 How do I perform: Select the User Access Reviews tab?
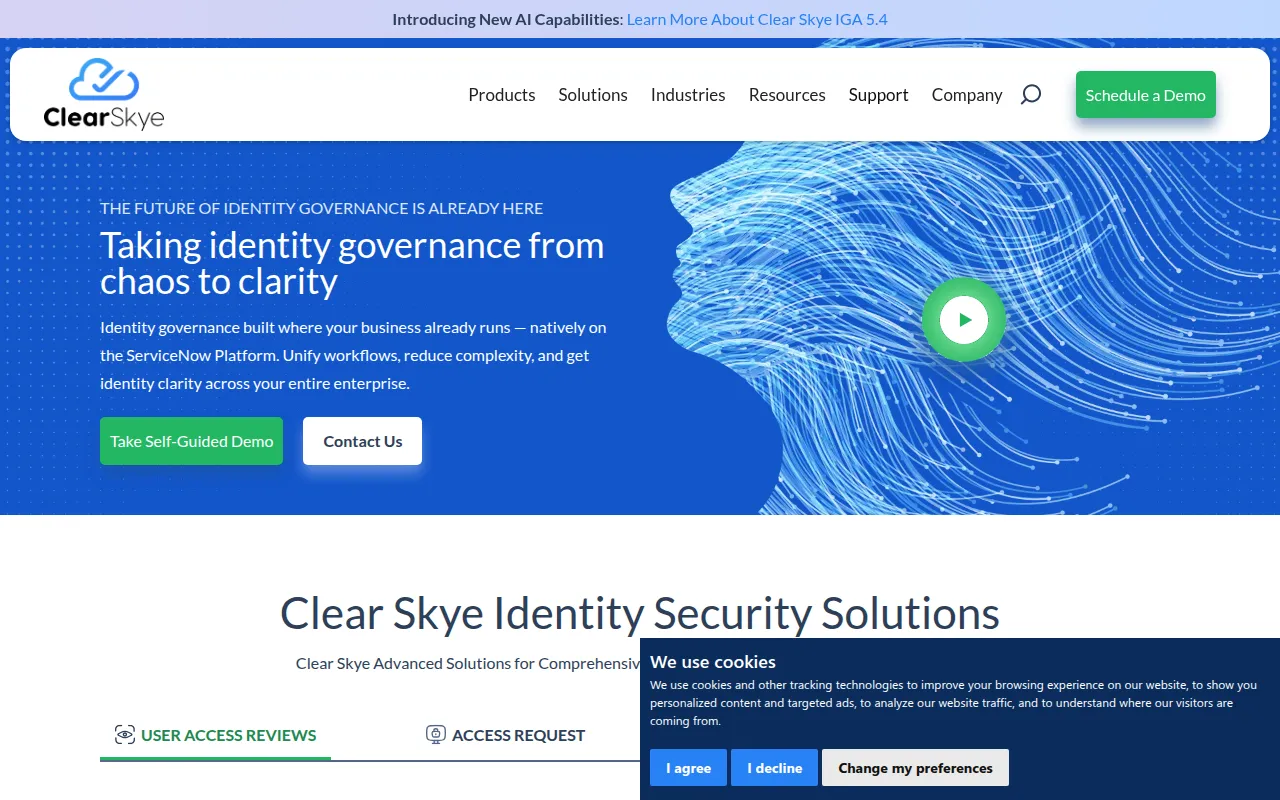pyautogui.click(x=215, y=735)
